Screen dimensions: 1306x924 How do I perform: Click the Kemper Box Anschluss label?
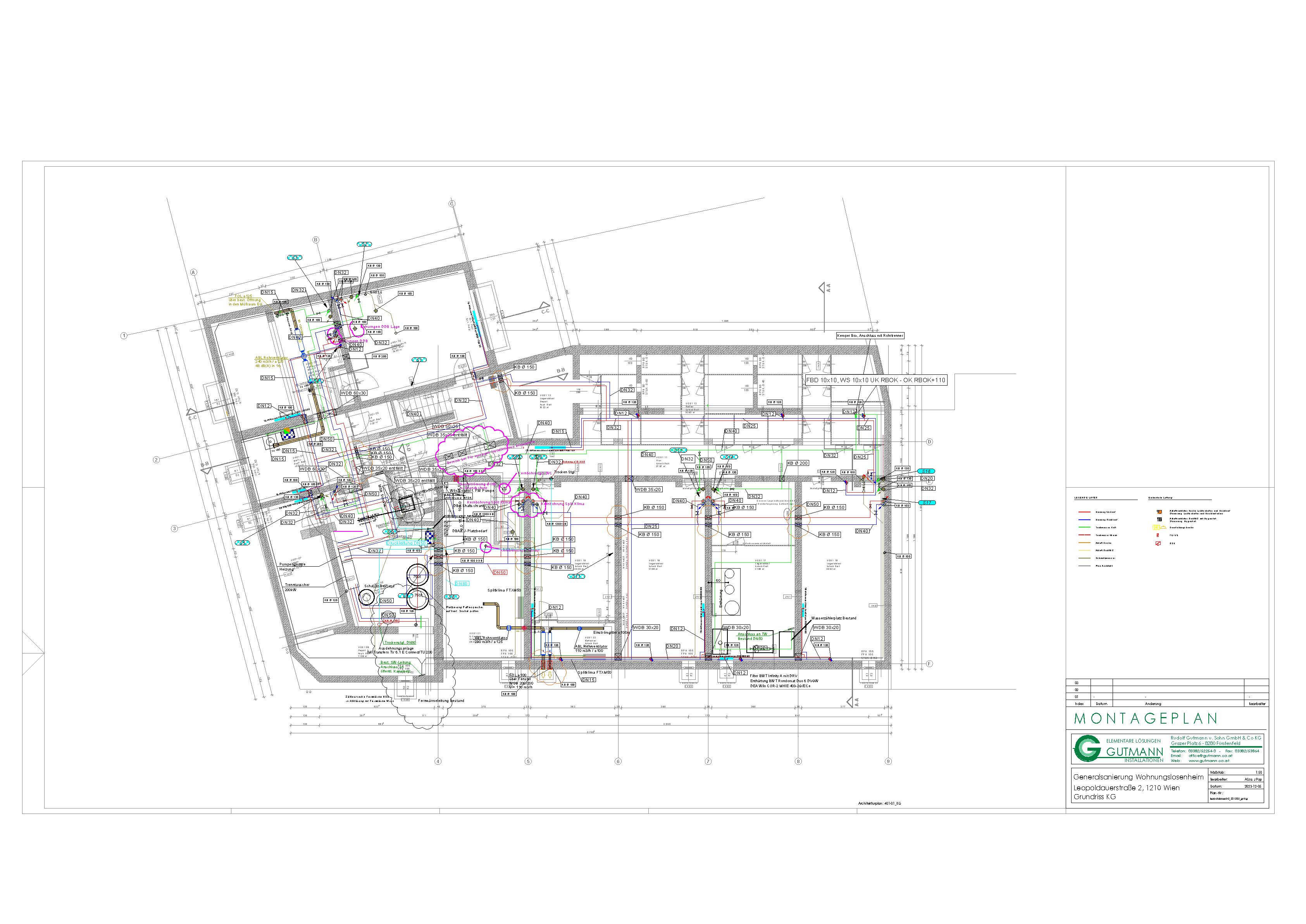click(x=870, y=336)
